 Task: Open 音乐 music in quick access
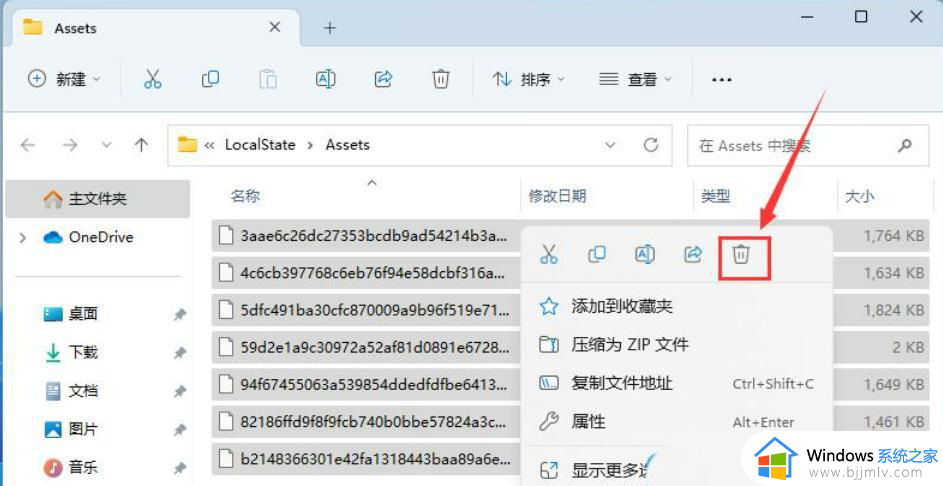pos(71,467)
